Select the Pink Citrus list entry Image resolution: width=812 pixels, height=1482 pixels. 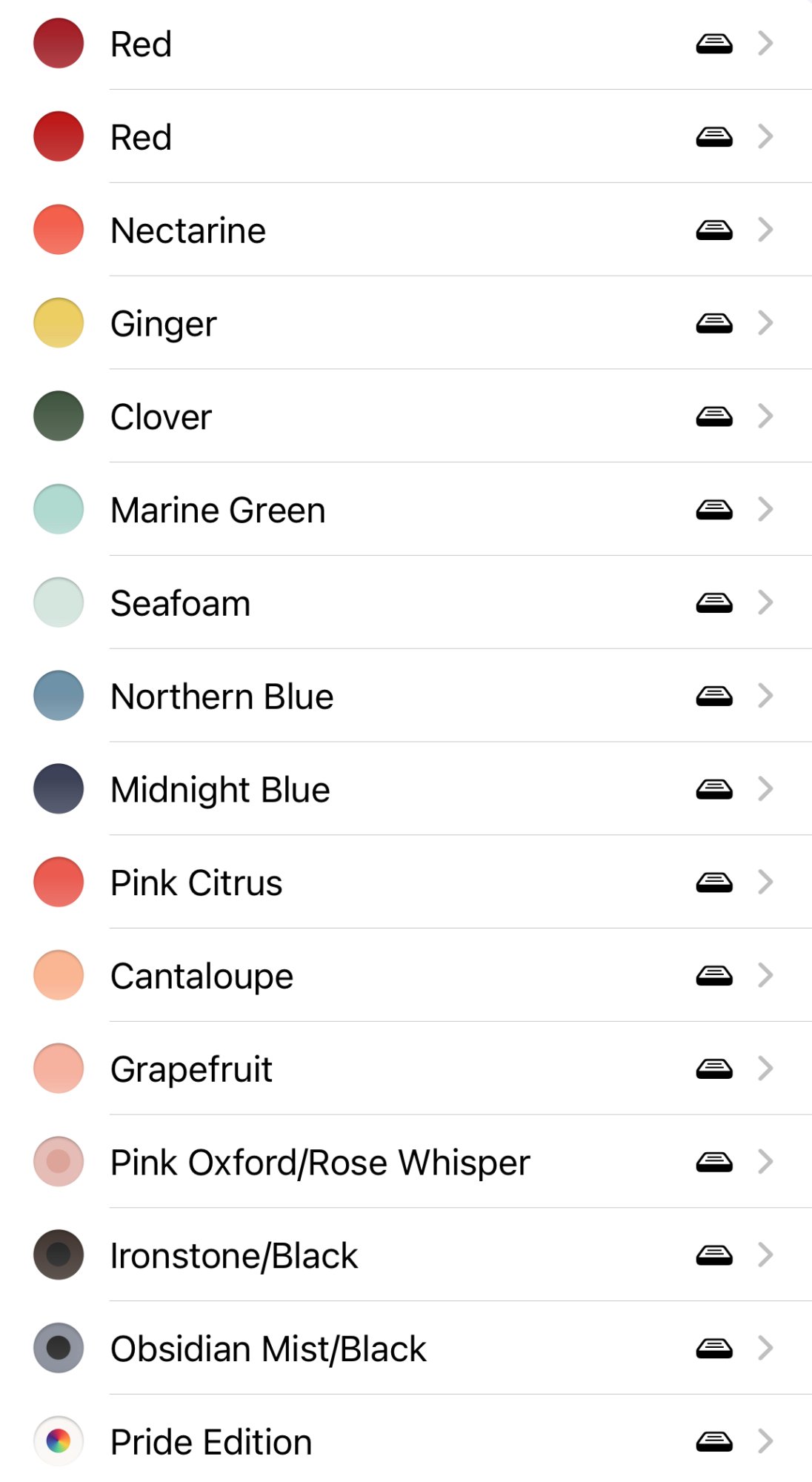pyautogui.click(x=406, y=882)
